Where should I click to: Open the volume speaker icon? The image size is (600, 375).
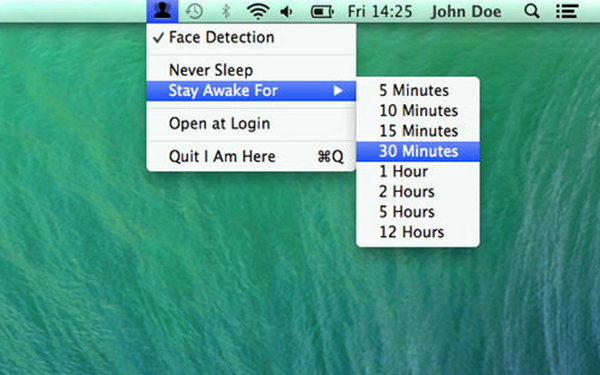click(287, 12)
